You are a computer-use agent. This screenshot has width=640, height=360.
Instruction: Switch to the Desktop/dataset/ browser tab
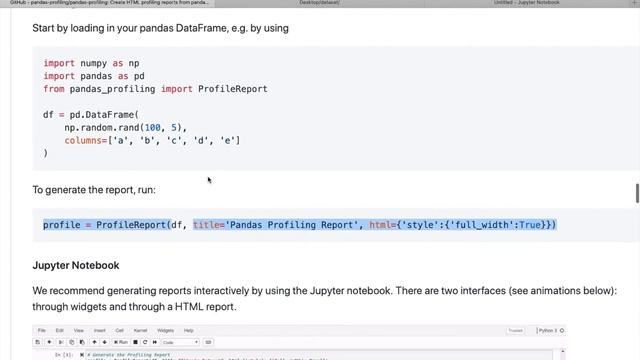[320, 3]
